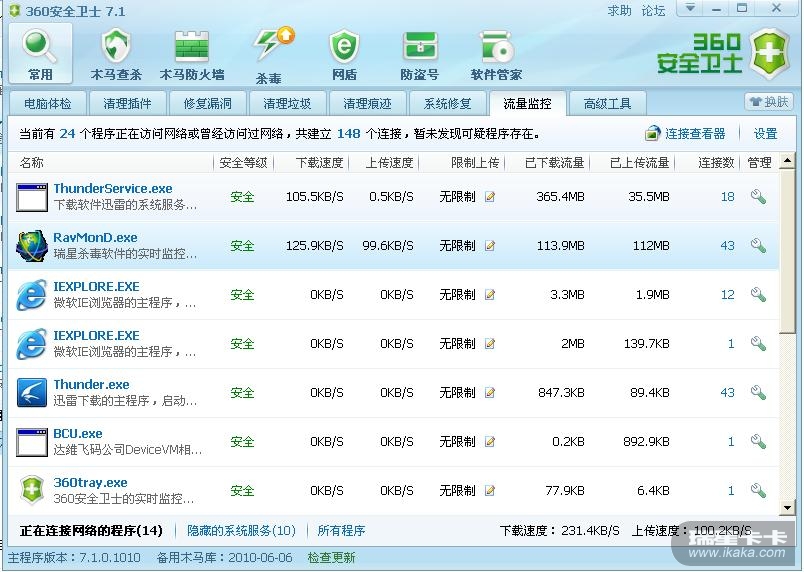Show 隐藏的系统服务(10) list
This screenshot has height=572, width=804.
(241, 530)
